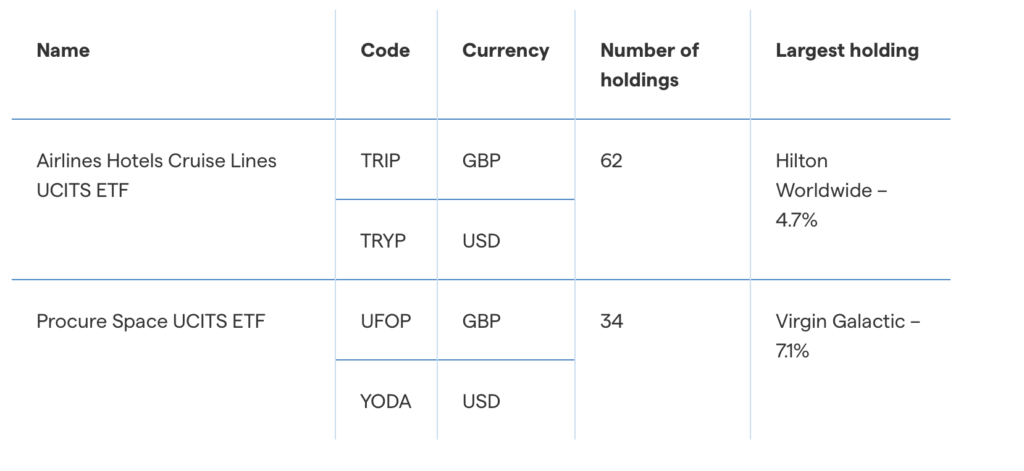Select the UFOP code cell
Screen dimensions: 1024x471
tap(385, 322)
